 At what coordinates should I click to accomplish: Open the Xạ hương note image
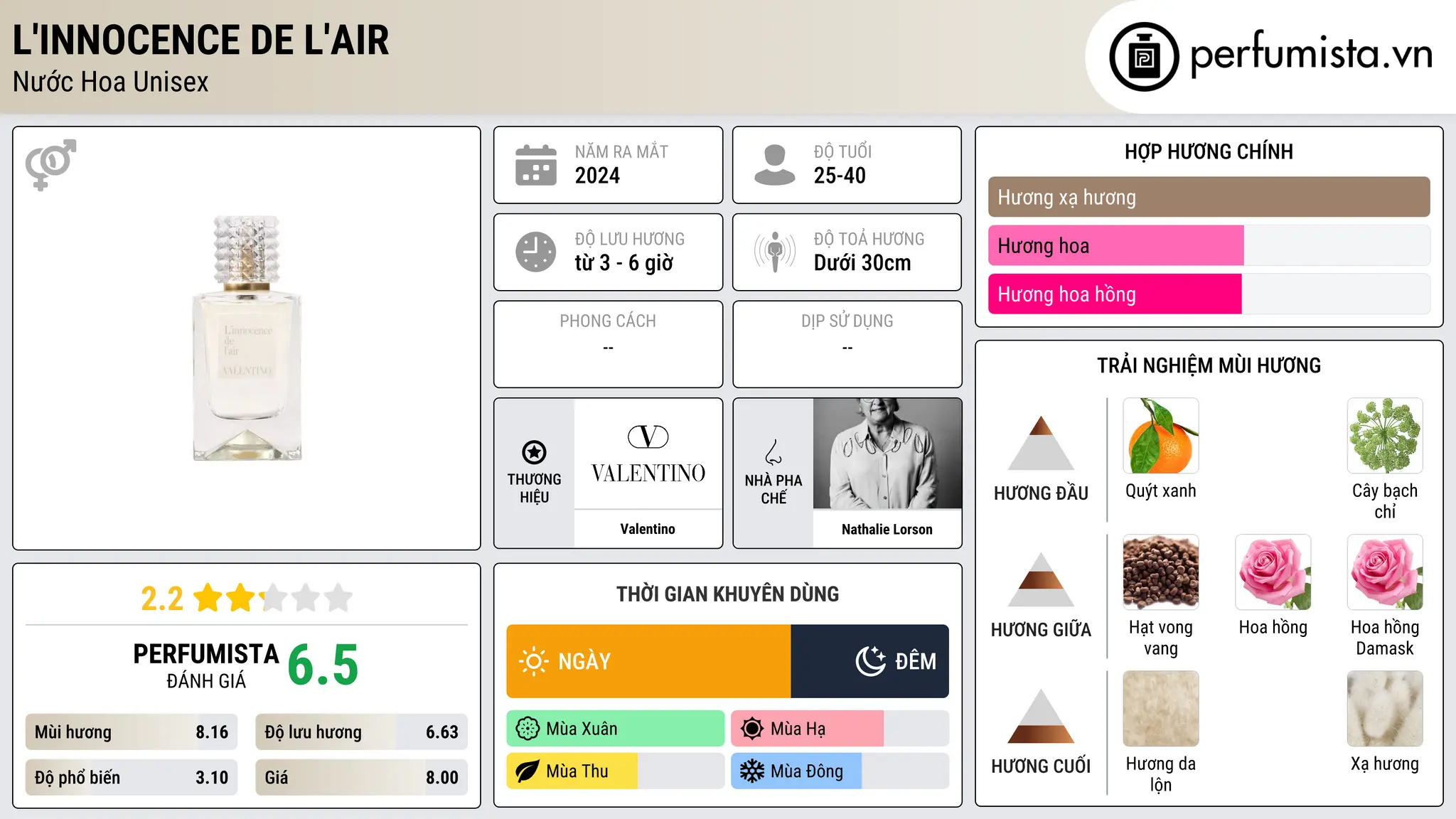[1385, 709]
